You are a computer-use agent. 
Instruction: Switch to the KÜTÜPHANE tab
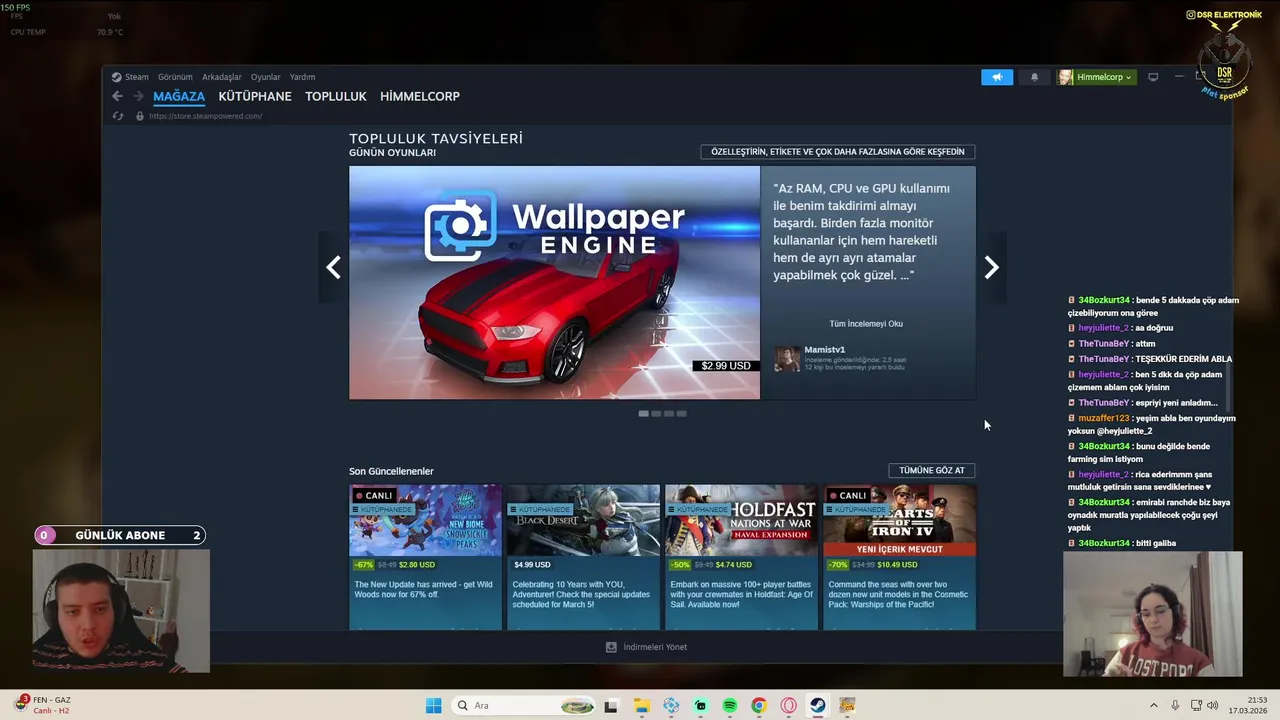tap(255, 96)
